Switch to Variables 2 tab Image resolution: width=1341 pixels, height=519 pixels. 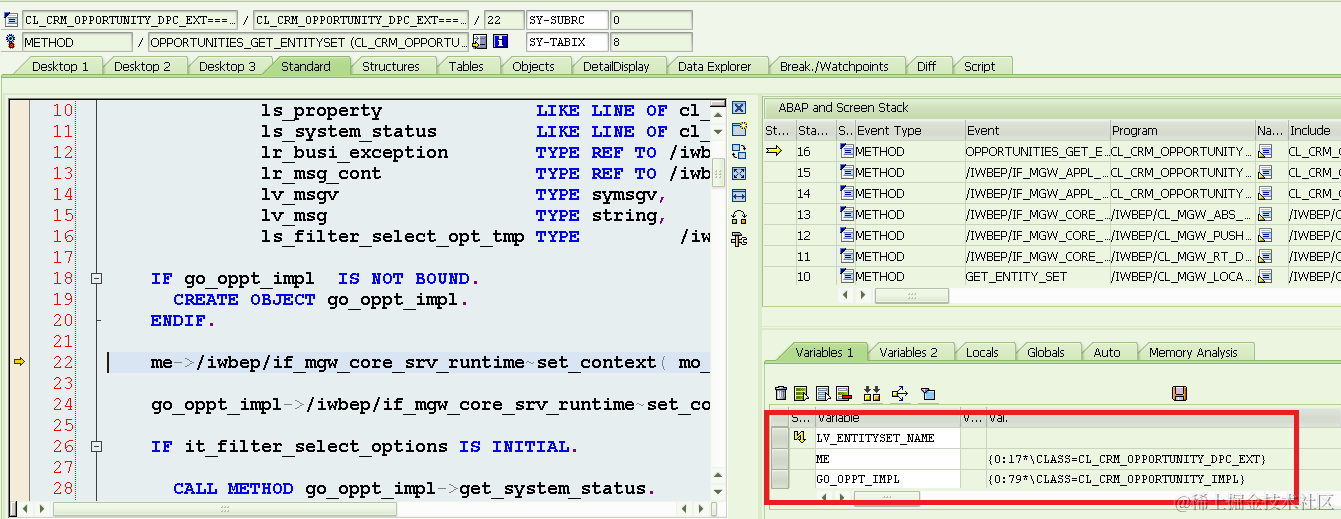click(909, 352)
